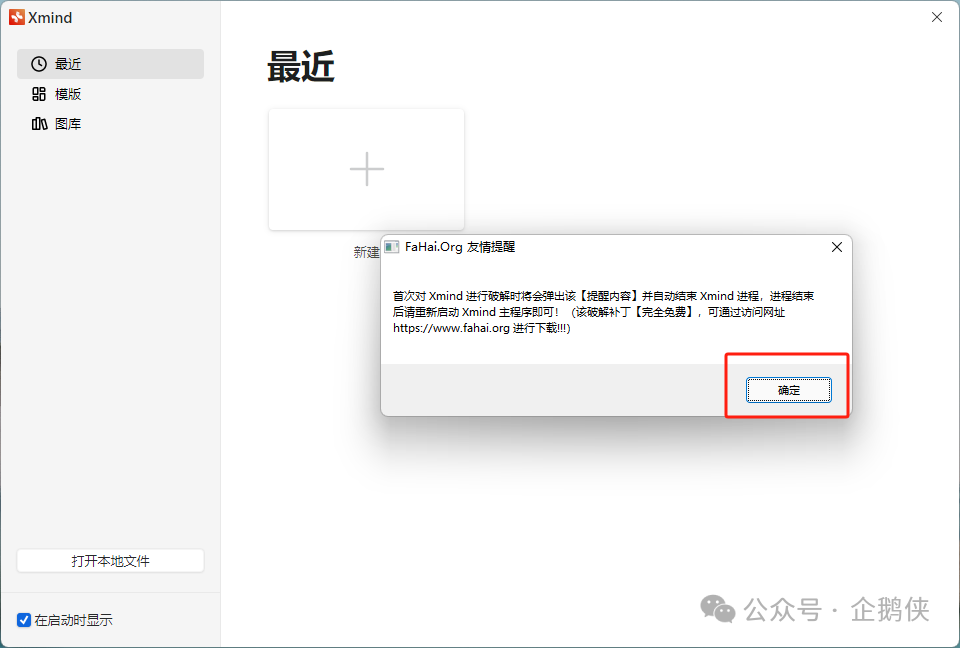Viewport: 960px width, 648px height.
Task: Close the FaHai.Org reminder dialog
Action: click(x=836, y=247)
